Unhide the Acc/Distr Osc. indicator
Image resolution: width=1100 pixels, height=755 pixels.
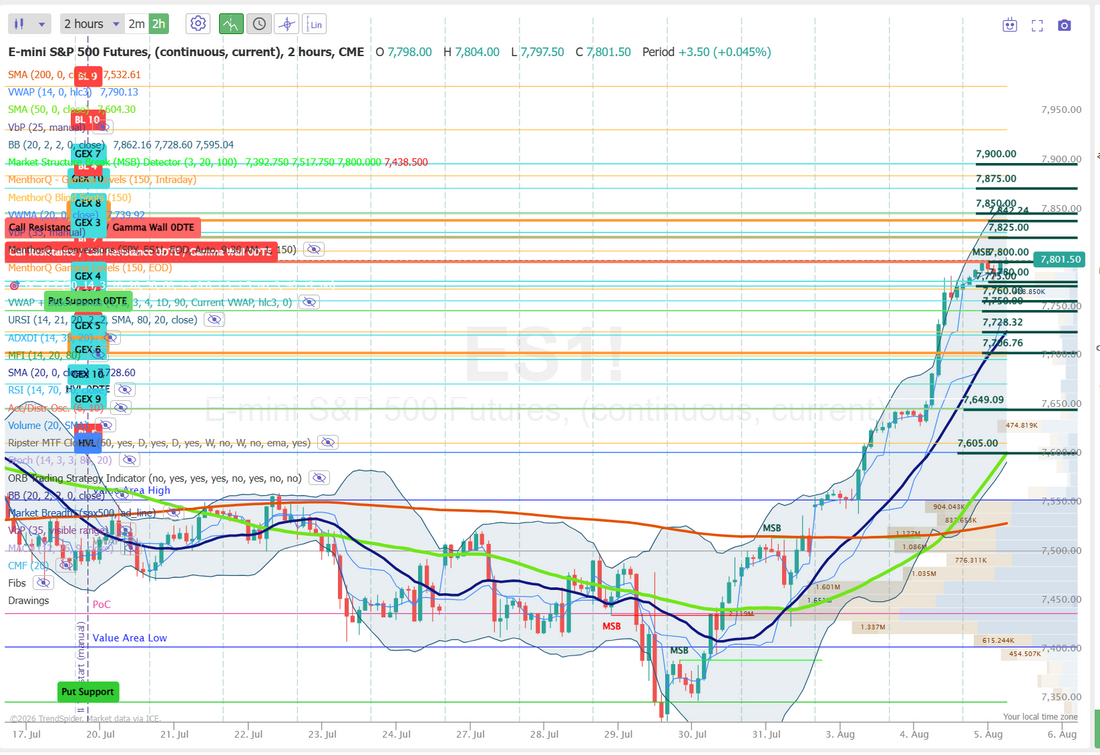click(120, 408)
